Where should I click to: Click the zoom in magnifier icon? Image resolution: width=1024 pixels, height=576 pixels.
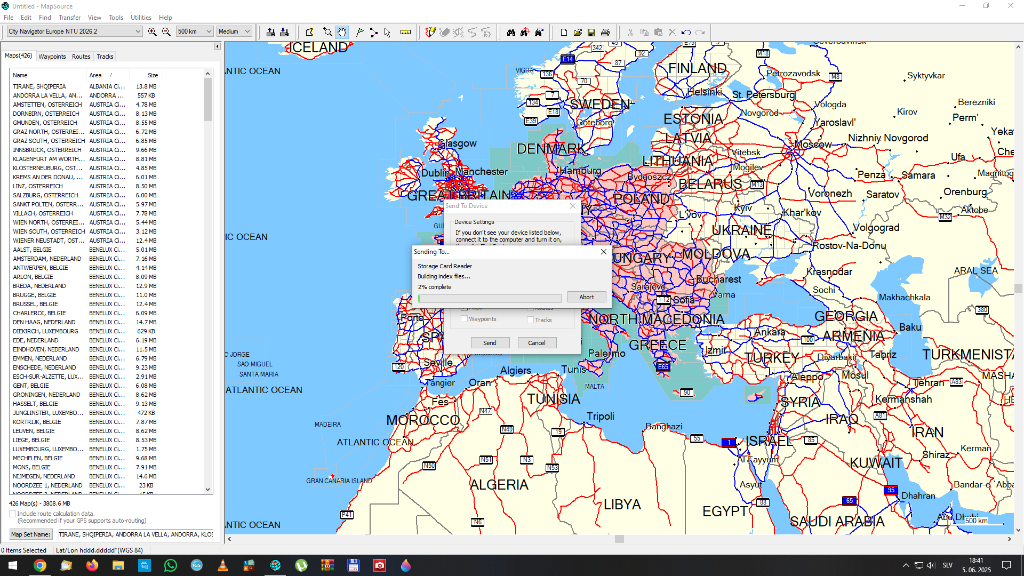[x=152, y=31]
